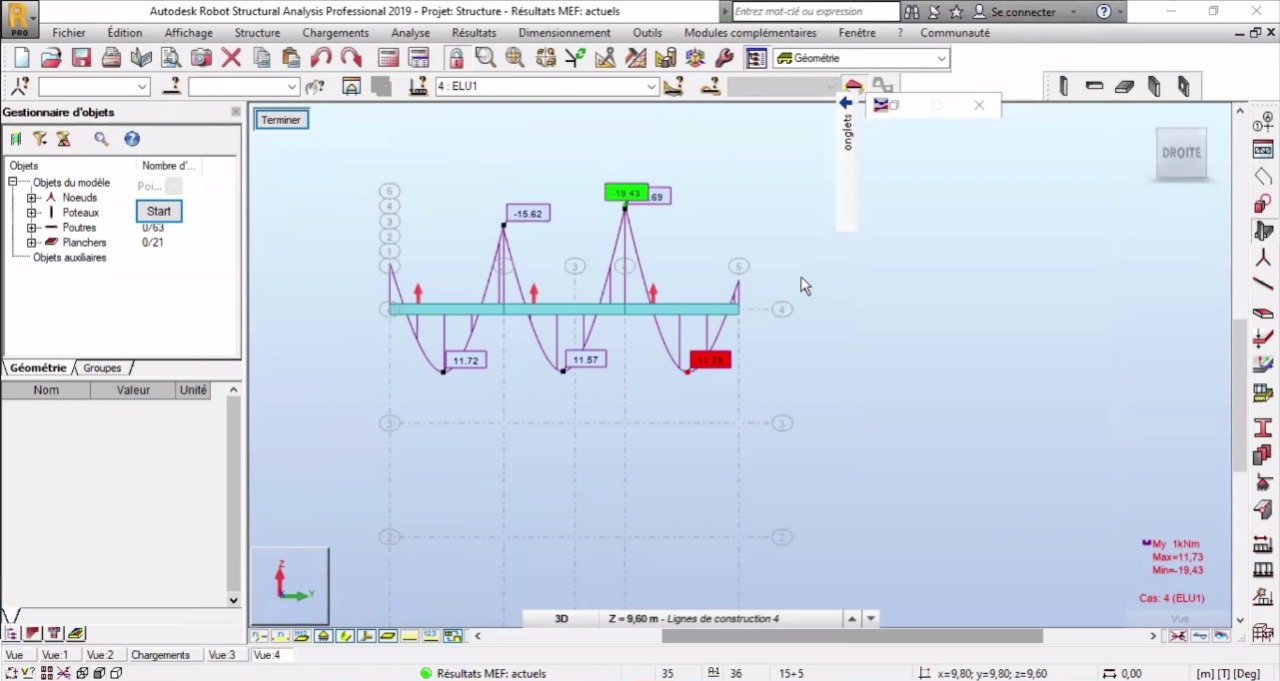Select the Vue:3 bottom view tab
The width and height of the screenshot is (1280, 681).
click(222, 655)
